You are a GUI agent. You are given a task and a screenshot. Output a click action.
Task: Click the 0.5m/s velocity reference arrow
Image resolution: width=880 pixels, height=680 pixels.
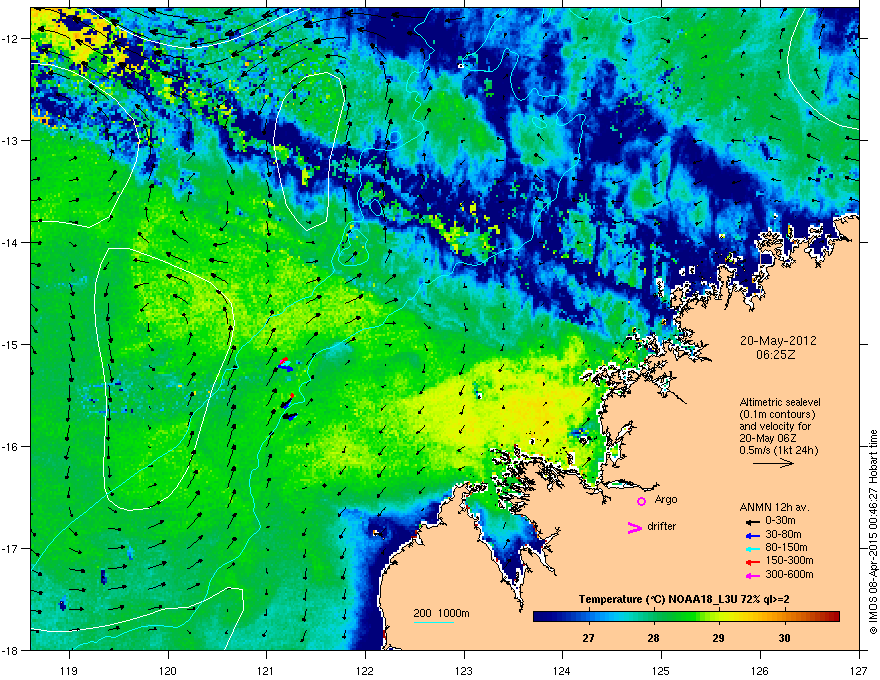tap(773, 463)
